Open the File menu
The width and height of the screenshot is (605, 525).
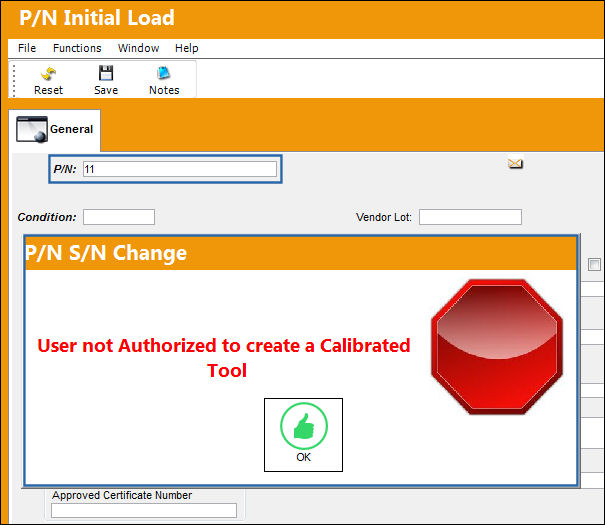(27, 48)
